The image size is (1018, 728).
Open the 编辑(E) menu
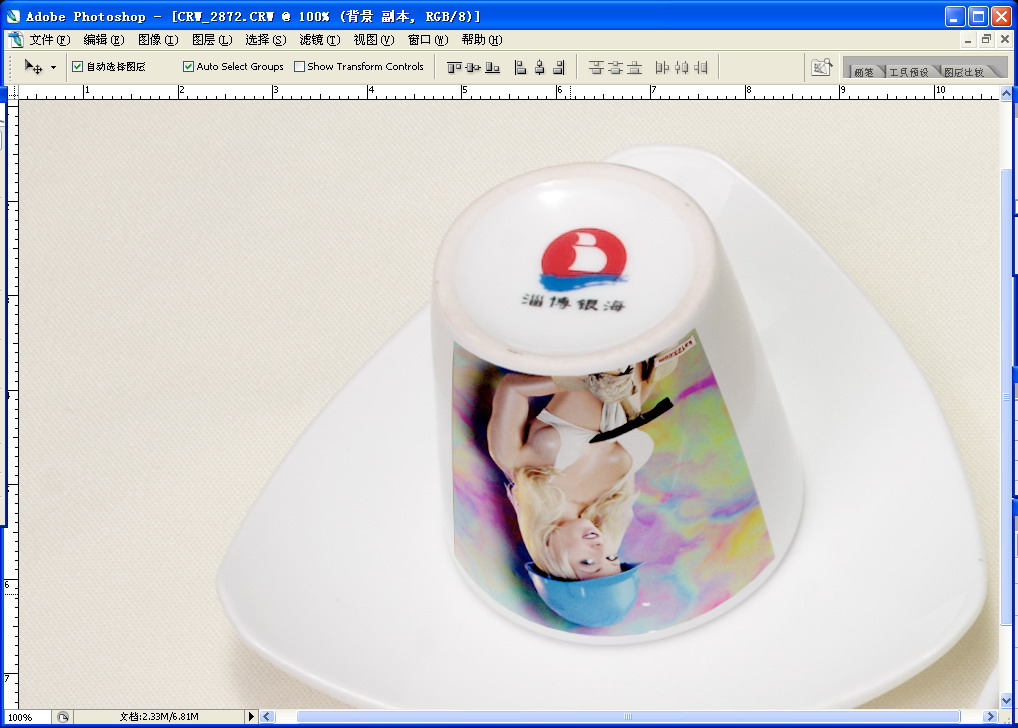tap(104, 40)
